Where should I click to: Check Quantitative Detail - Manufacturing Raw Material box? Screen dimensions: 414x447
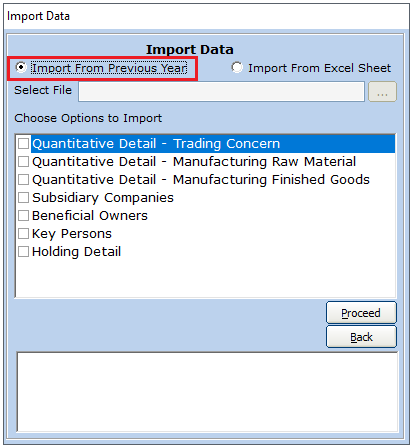(x=23, y=162)
